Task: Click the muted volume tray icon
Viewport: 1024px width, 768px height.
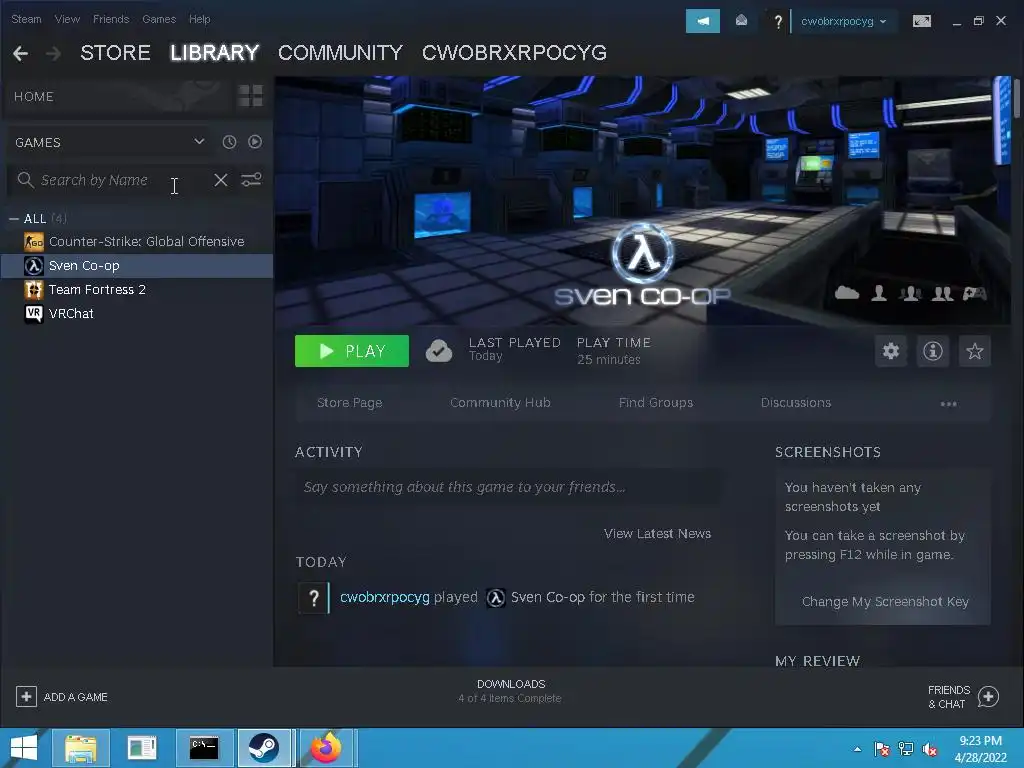Action: (931, 749)
